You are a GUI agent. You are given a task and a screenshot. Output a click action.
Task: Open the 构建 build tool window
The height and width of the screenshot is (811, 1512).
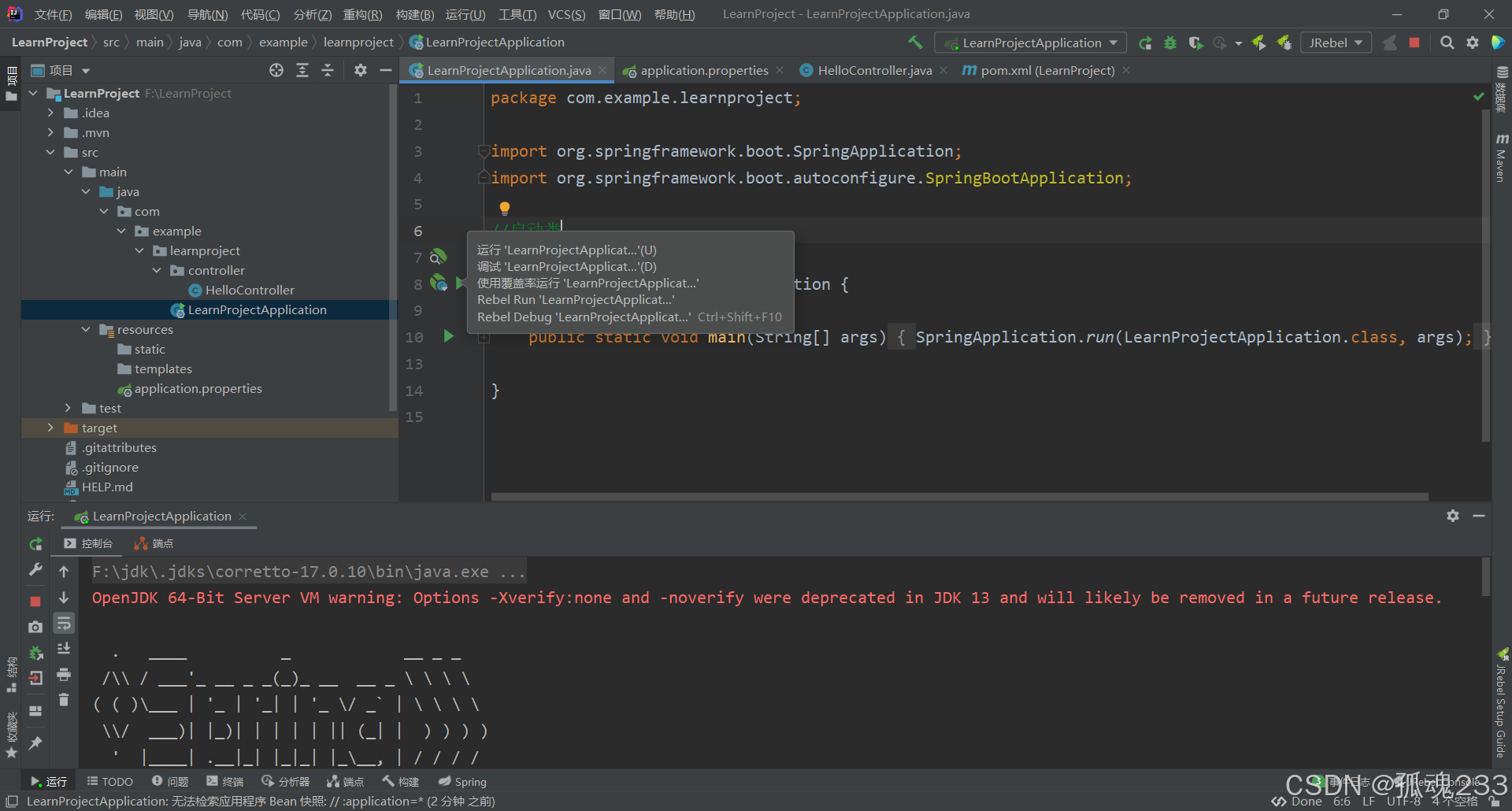(x=401, y=782)
